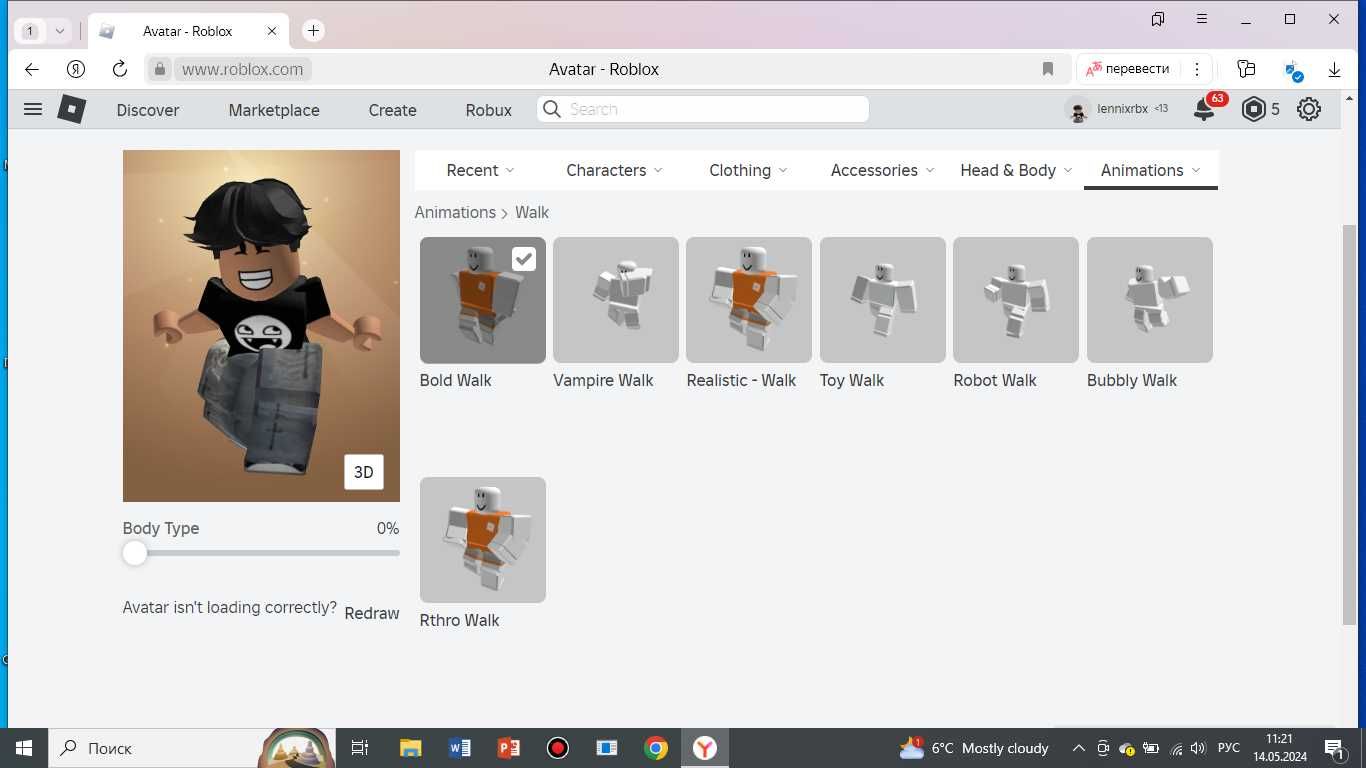Open PowerPoint from the taskbar
This screenshot has height=768, width=1366.
pos(509,748)
